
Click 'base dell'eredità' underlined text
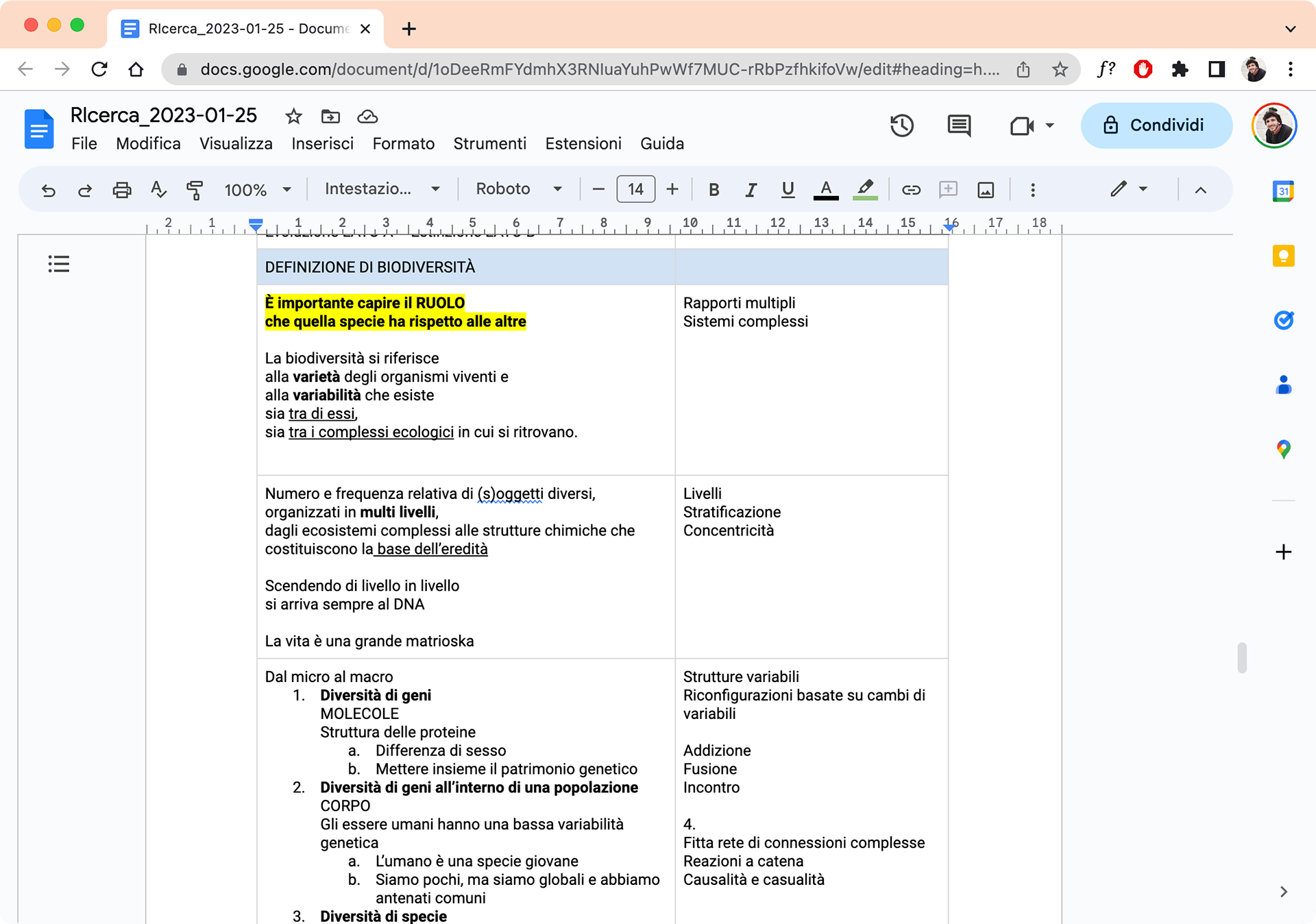(x=432, y=549)
